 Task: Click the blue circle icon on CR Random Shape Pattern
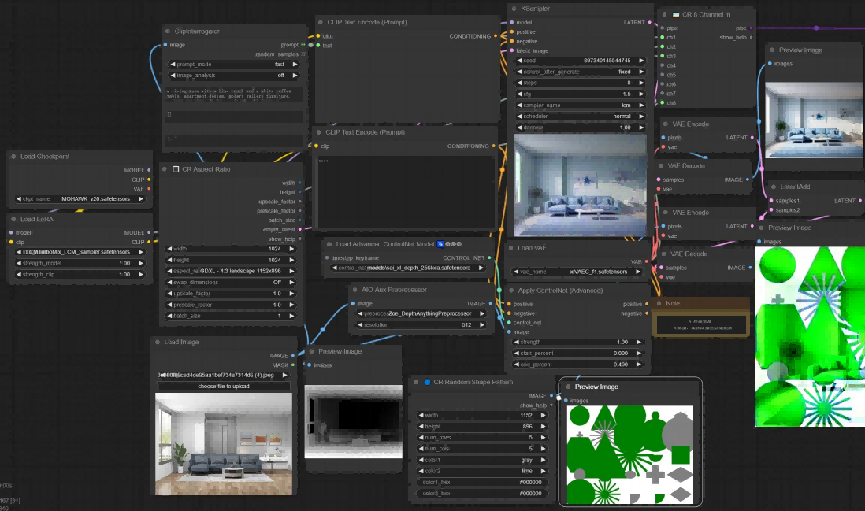pyautogui.click(x=427, y=382)
